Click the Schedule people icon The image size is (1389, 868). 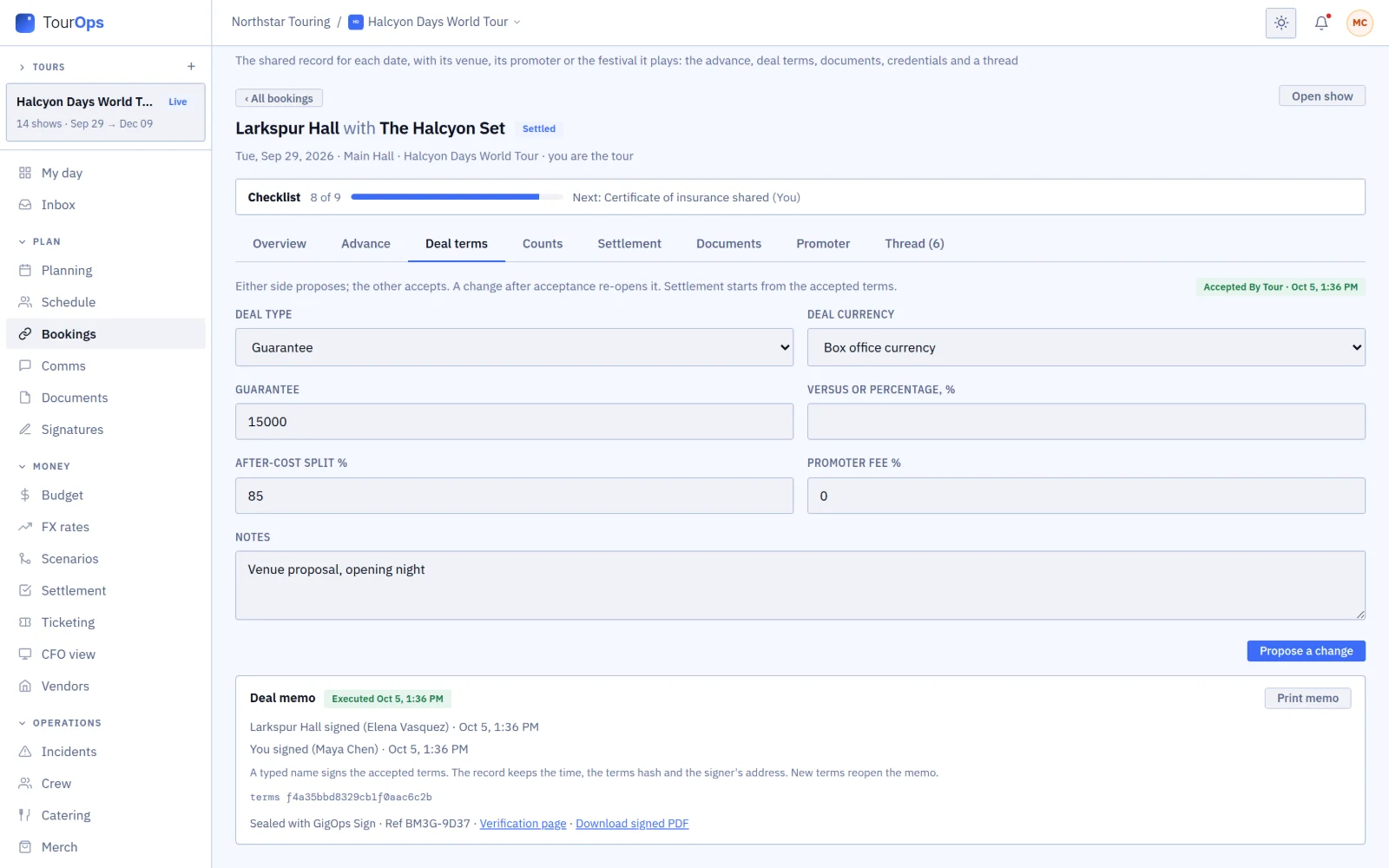coord(25,302)
